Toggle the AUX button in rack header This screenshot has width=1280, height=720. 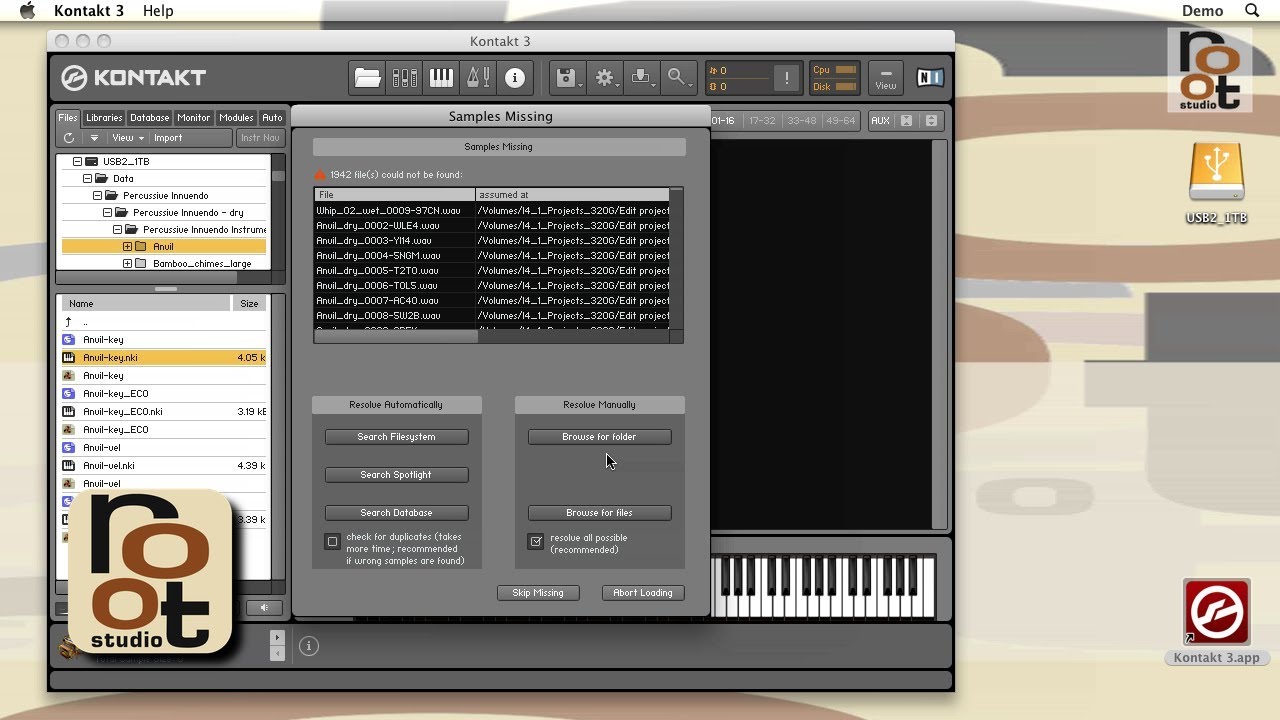tap(880, 121)
